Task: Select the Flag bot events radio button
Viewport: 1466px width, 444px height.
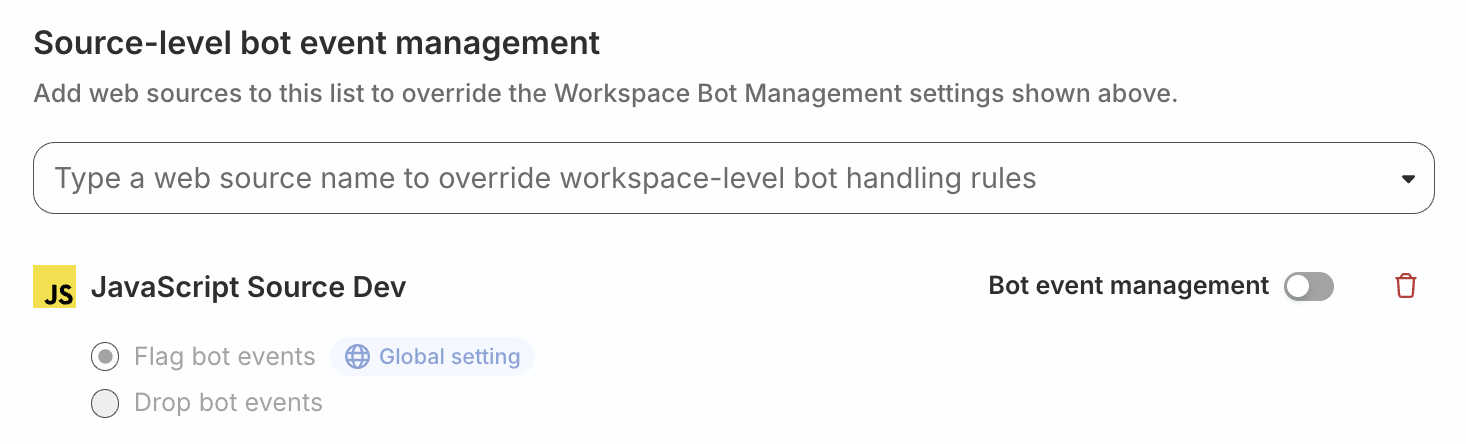Action: [x=104, y=356]
